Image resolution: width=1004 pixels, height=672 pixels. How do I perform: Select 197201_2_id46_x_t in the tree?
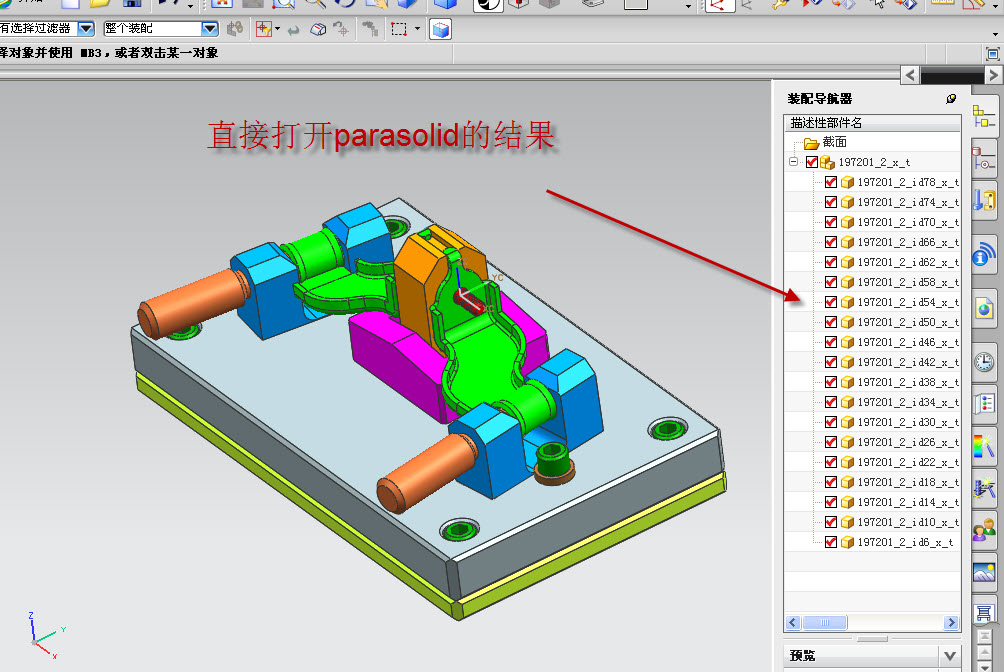[908, 342]
